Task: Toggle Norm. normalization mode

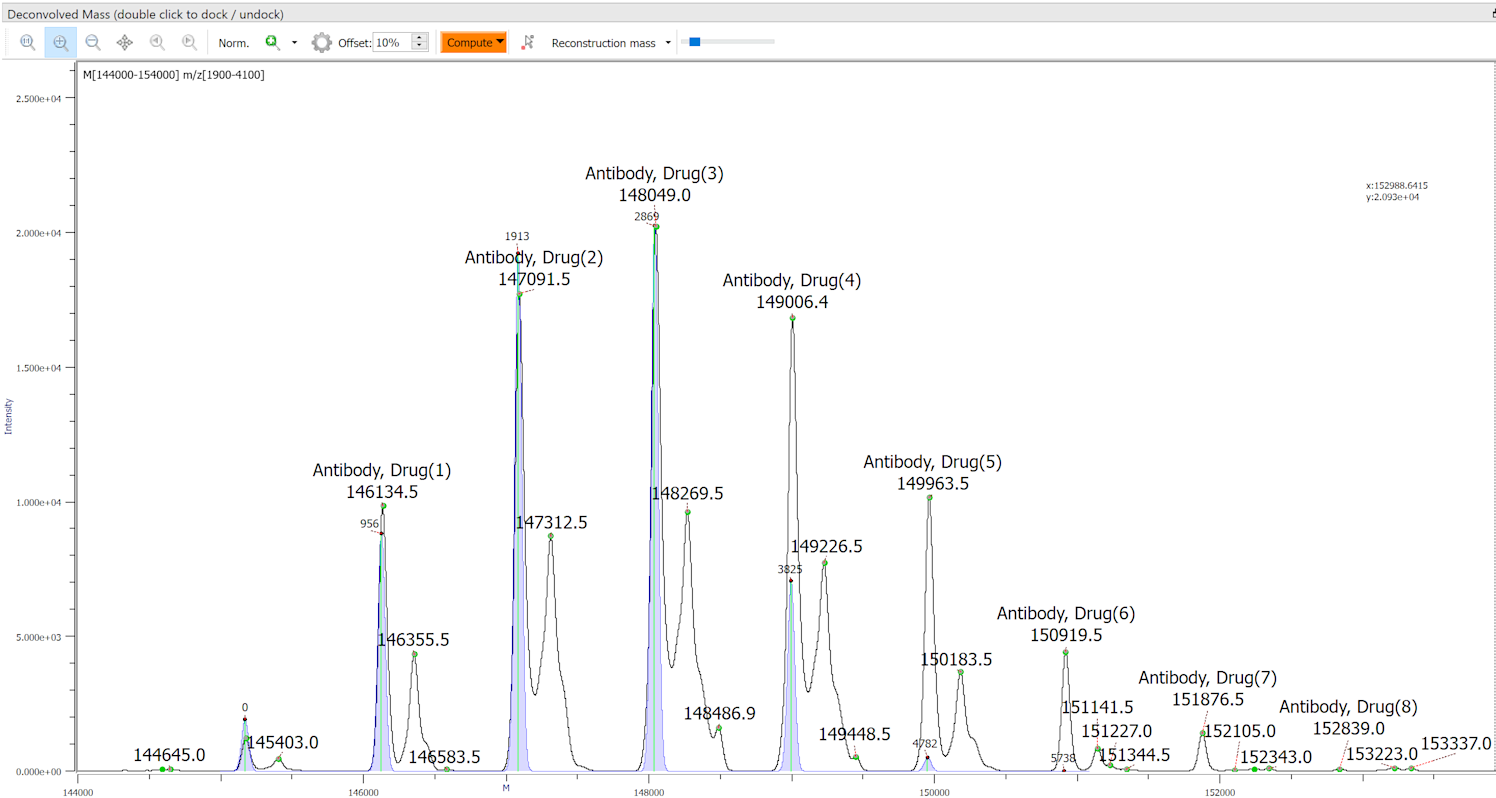Action: point(234,43)
